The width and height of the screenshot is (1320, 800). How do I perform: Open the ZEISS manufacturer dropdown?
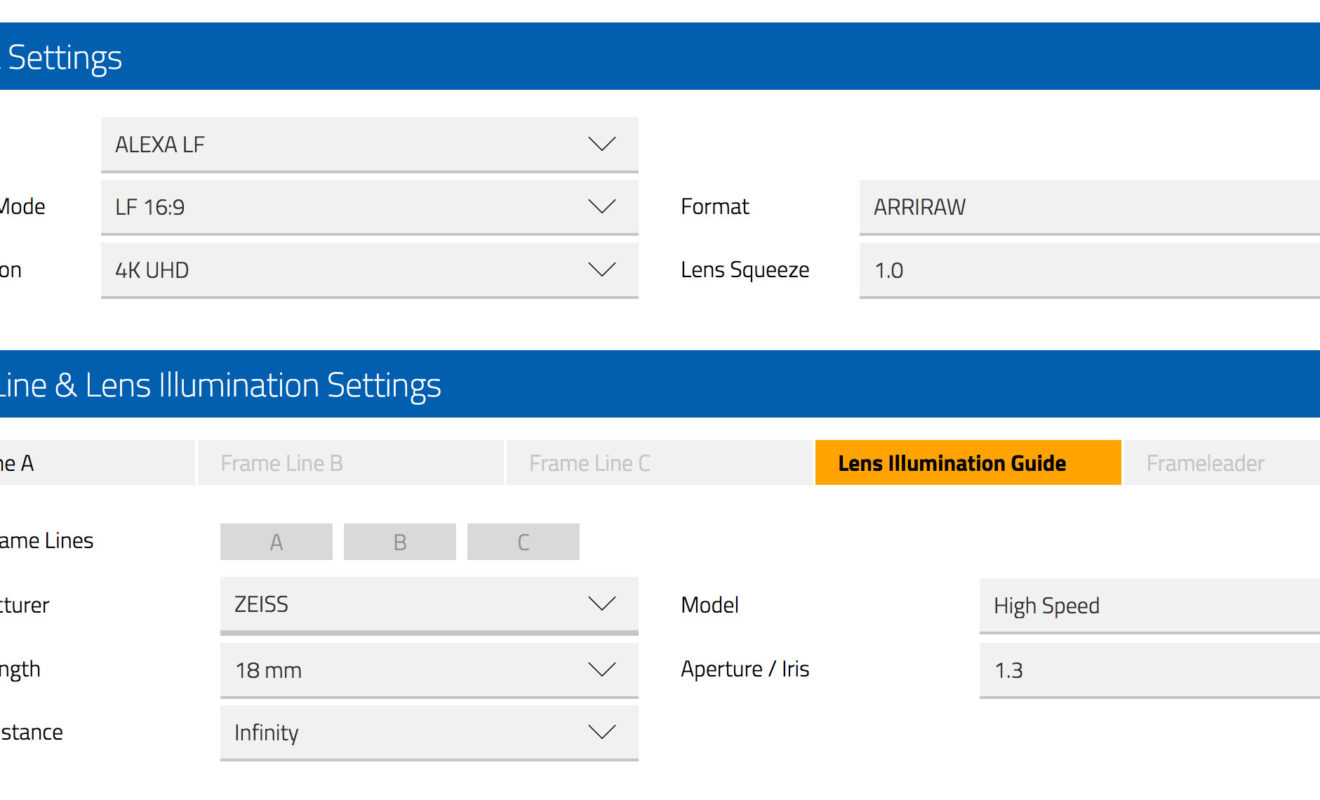(x=429, y=605)
